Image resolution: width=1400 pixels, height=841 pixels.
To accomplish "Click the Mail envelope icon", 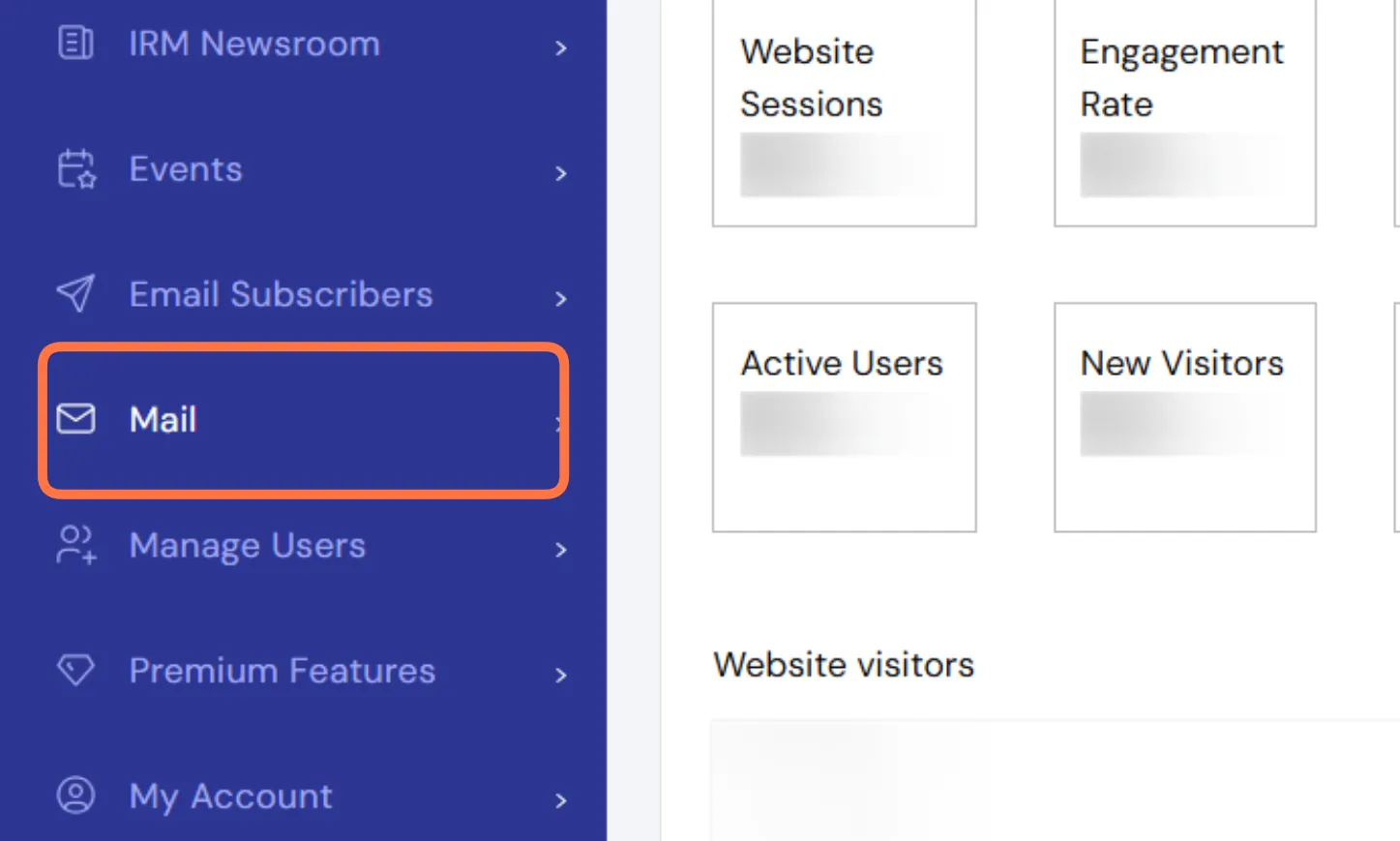I will 75,419.
